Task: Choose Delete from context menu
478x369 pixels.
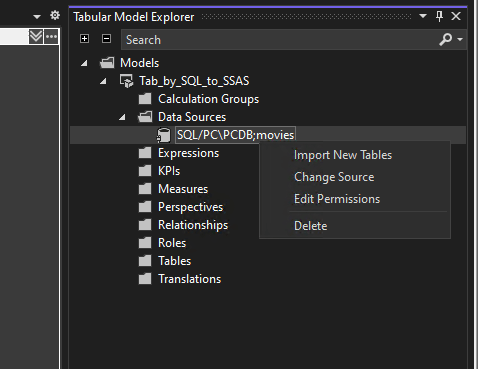Action: pos(355,226)
